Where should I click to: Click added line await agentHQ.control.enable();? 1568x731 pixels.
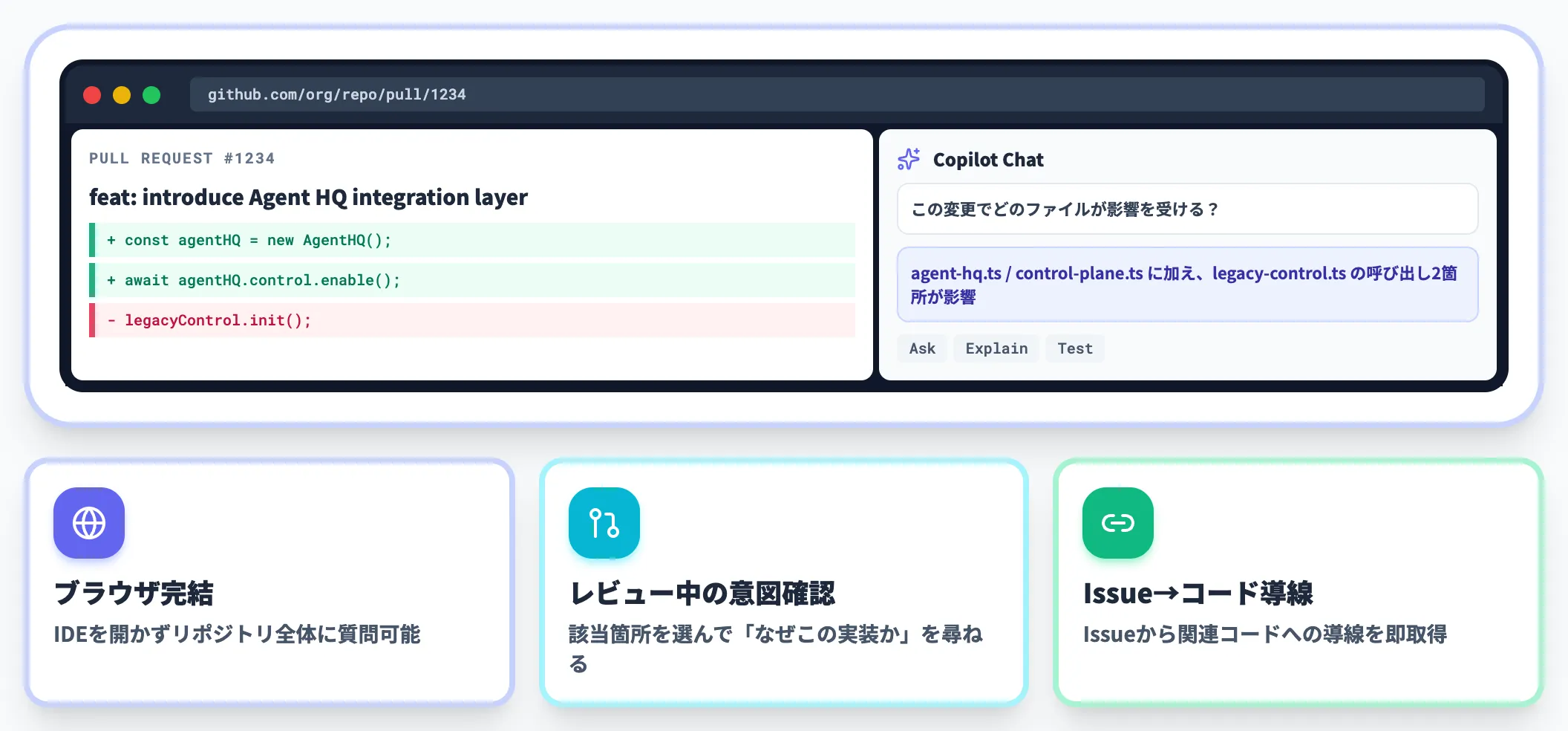(472, 280)
